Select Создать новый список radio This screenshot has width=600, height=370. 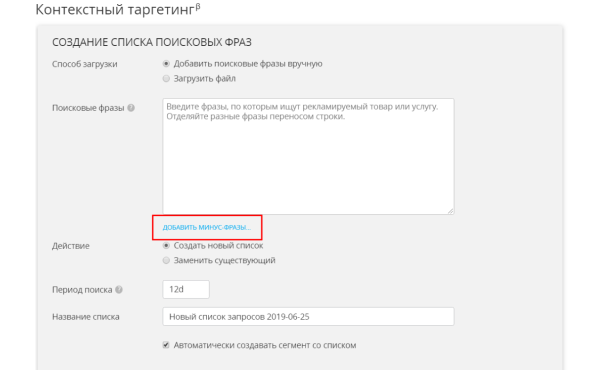pos(166,245)
